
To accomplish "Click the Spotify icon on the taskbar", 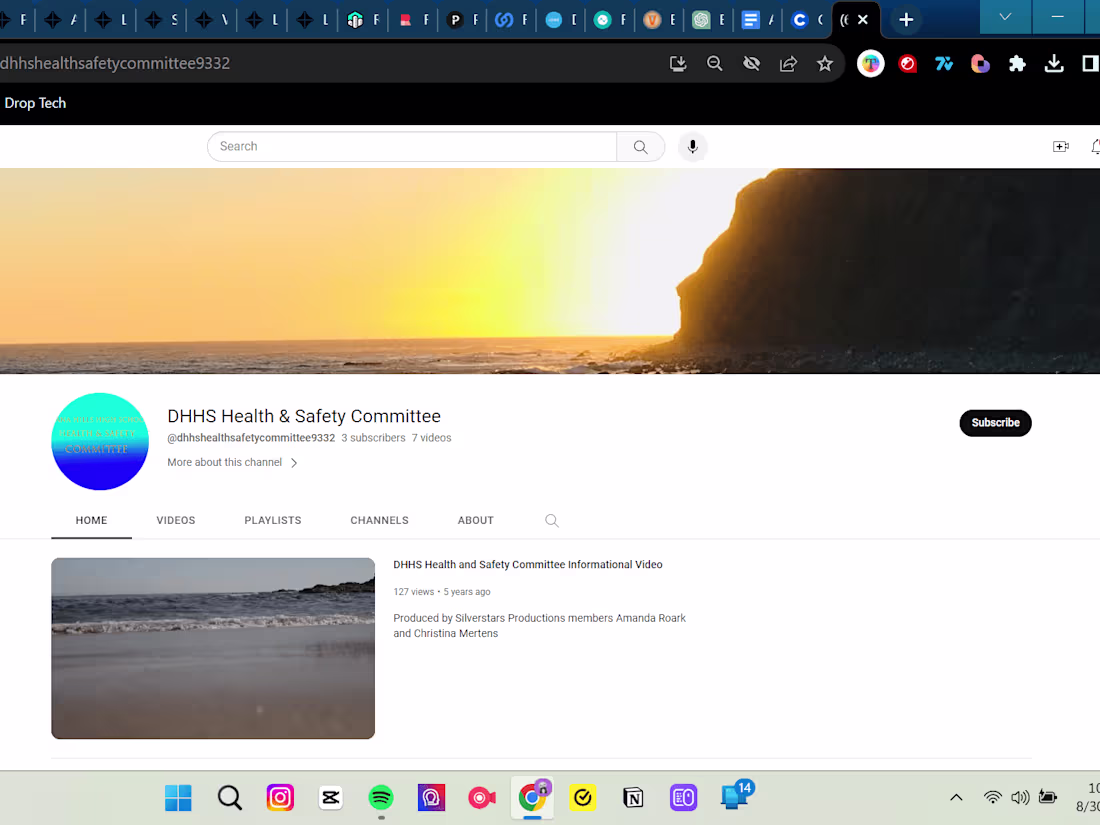I will (381, 797).
